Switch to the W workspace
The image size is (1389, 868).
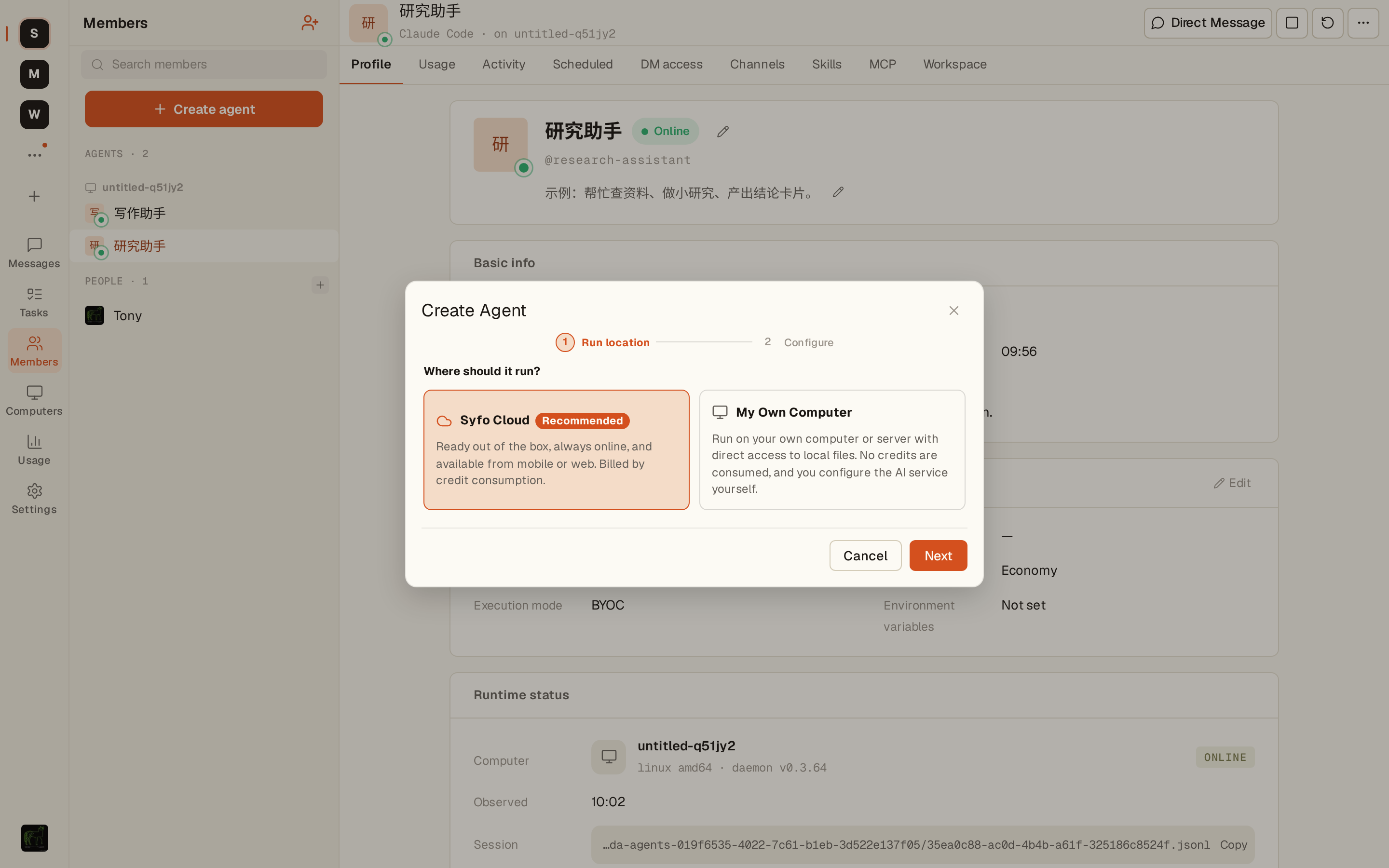point(34,114)
